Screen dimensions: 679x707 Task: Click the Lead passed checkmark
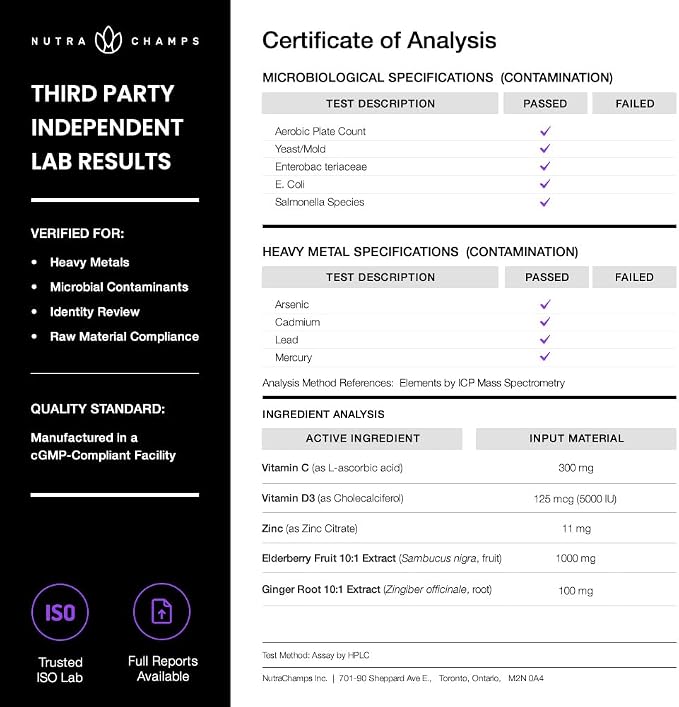[545, 339]
